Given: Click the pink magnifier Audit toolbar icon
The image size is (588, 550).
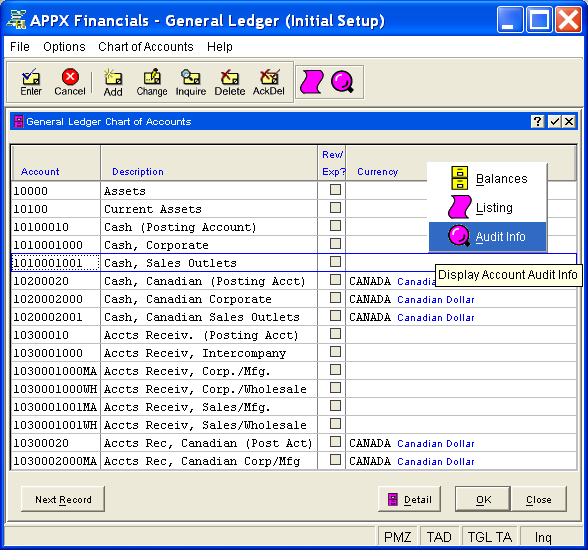Looking at the screenshot, I should click(342, 82).
